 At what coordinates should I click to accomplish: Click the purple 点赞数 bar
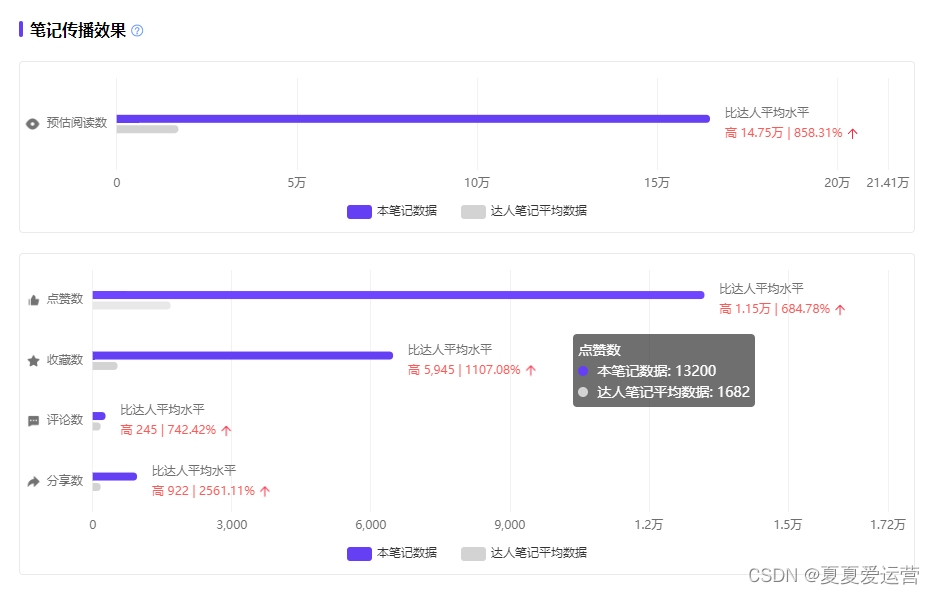coord(398,295)
